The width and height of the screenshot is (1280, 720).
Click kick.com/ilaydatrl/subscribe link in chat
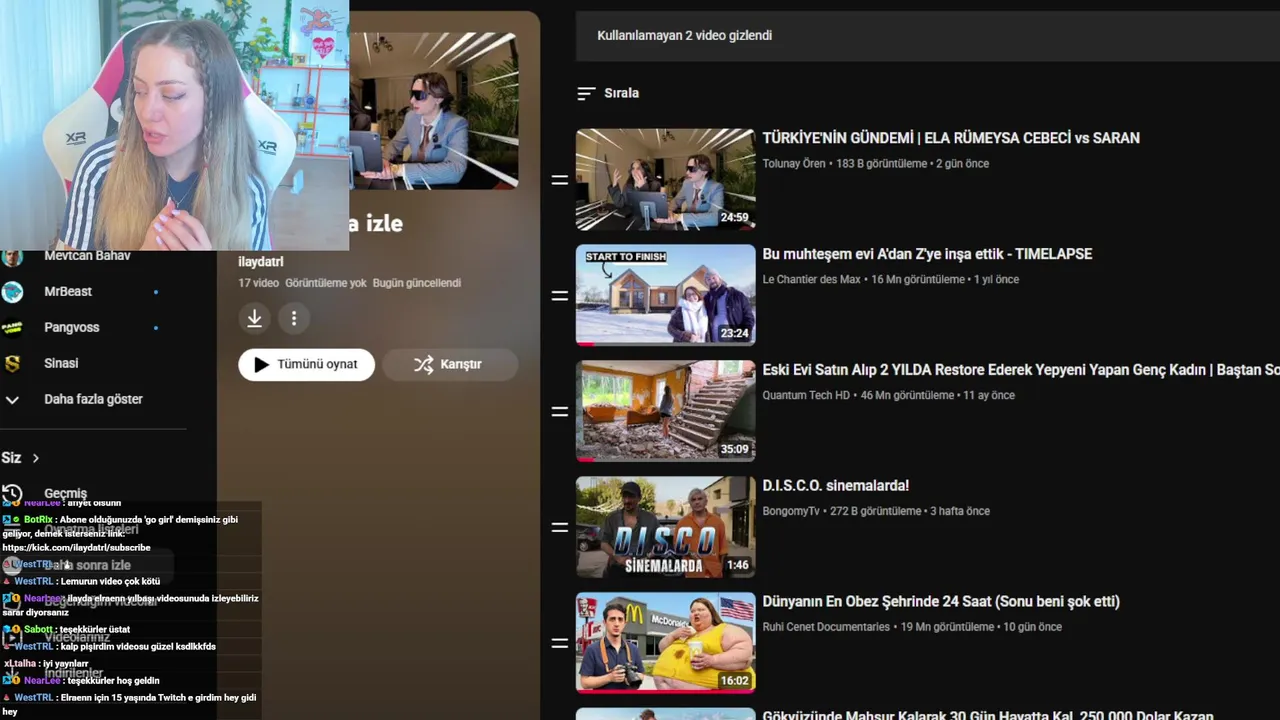(x=76, y=548)
